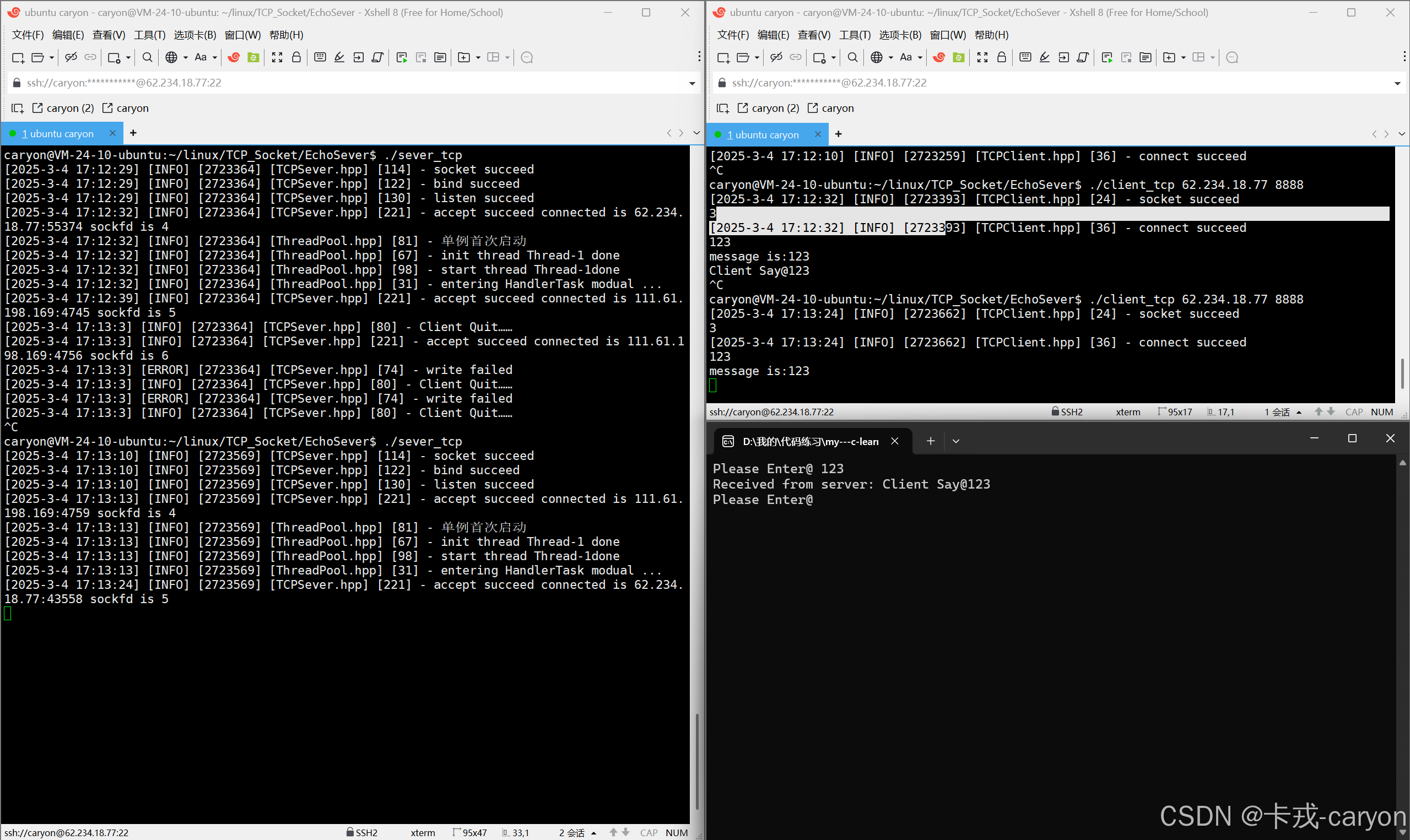Open the Find magnifier in left Xshell toolbar
The height and width of the screenshot is (840, 1410).
(147, 57)
